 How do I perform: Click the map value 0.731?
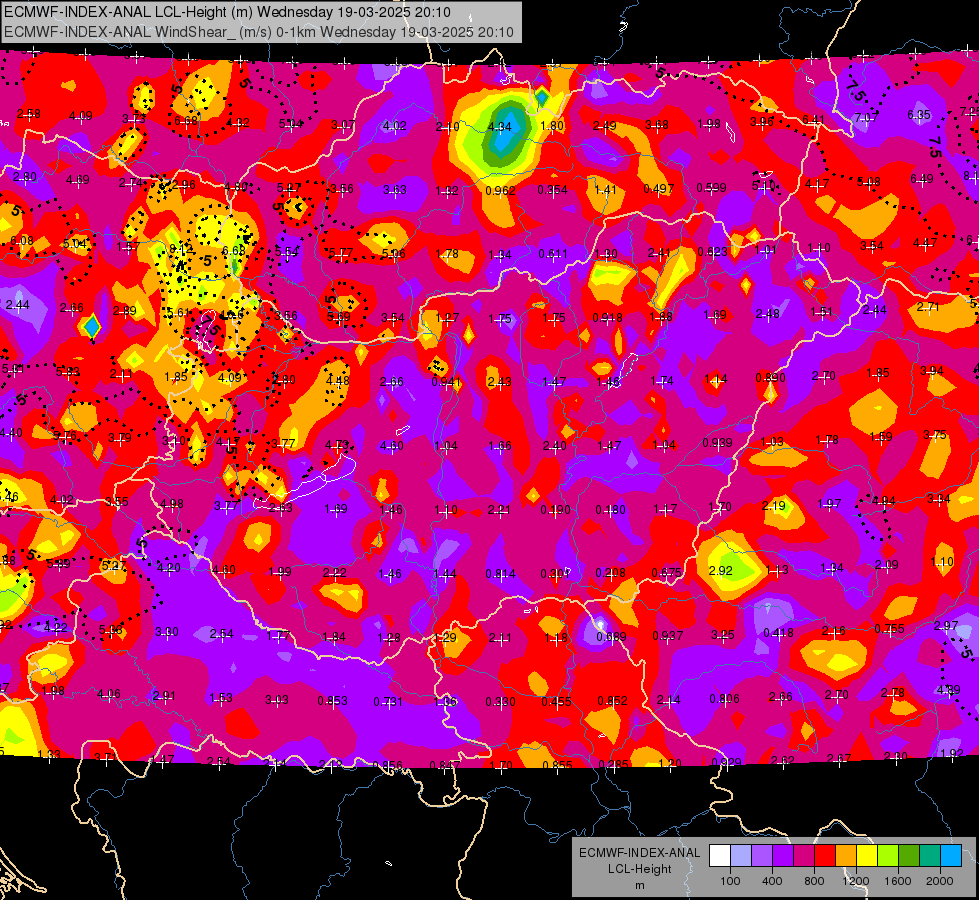(x=388, y=702)
